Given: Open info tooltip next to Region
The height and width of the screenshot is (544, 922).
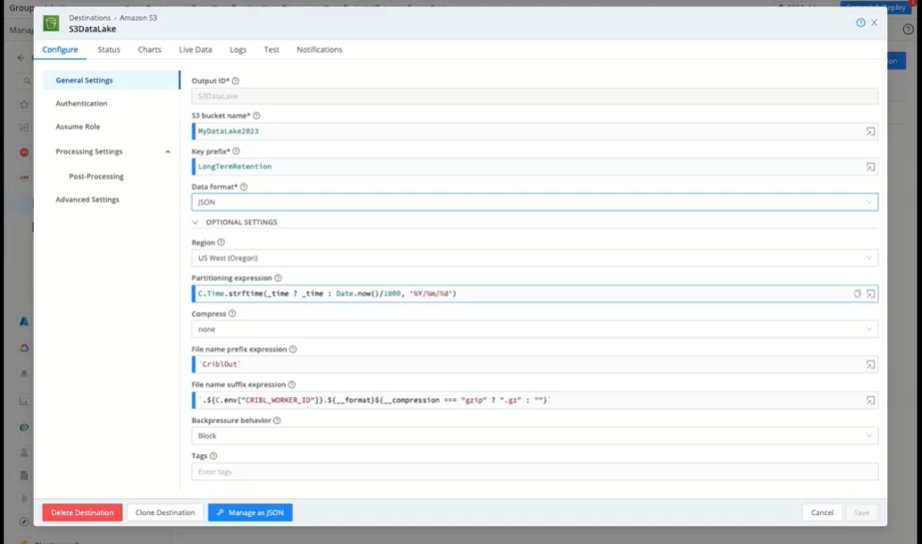Looking at the screenshot, I should coord(221,242).
